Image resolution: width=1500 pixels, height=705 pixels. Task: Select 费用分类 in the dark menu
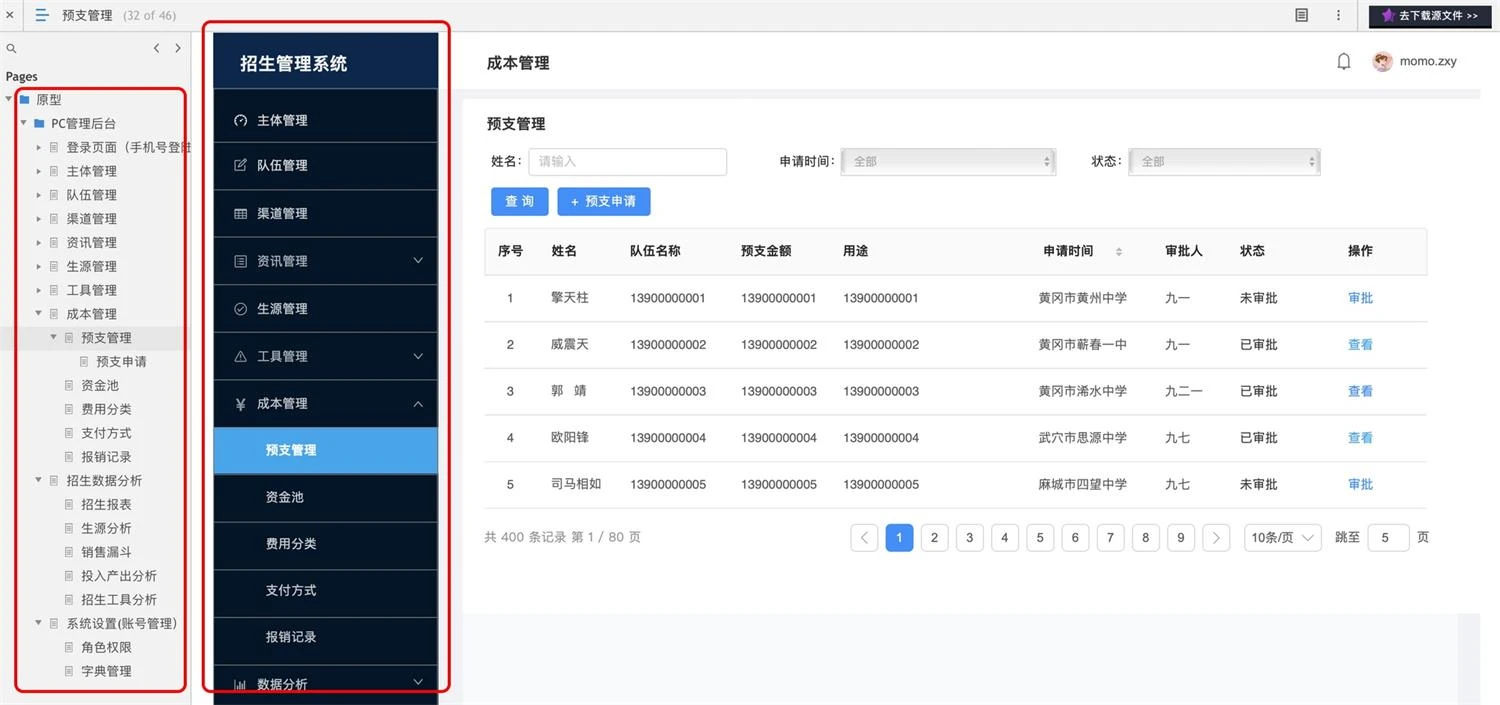coord(326,544)
